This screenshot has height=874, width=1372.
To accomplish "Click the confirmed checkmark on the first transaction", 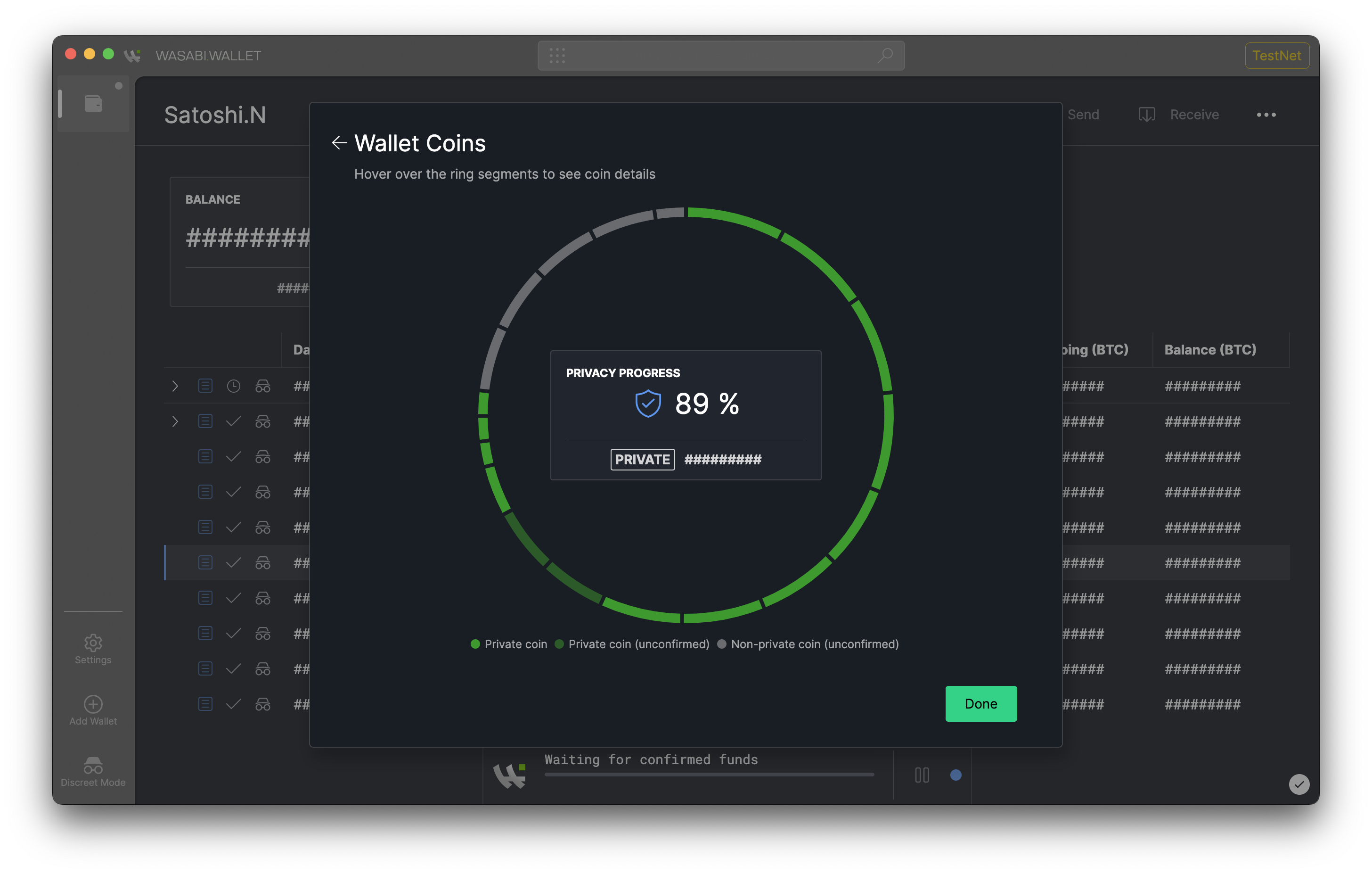I will 234,421.
